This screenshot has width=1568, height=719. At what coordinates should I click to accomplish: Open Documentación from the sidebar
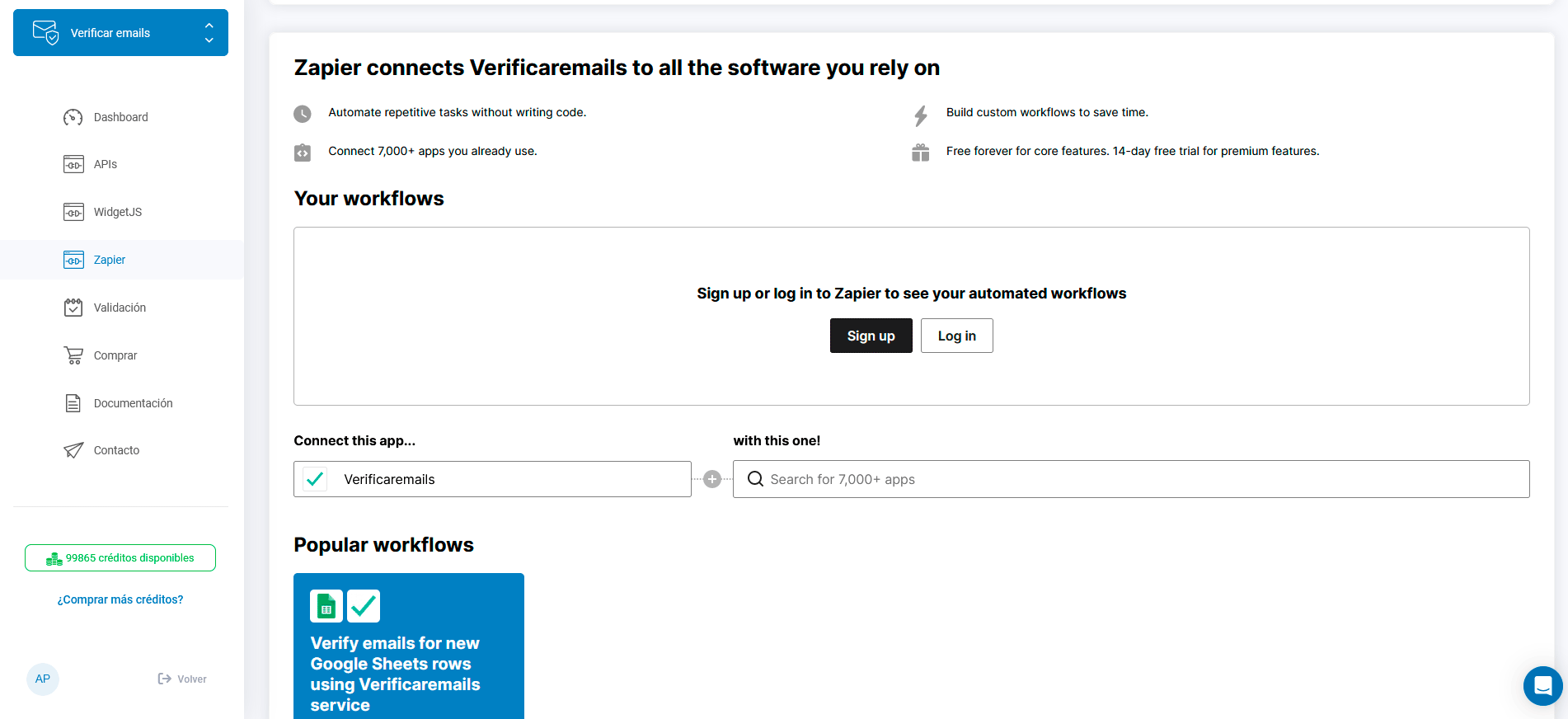(134, 403)
